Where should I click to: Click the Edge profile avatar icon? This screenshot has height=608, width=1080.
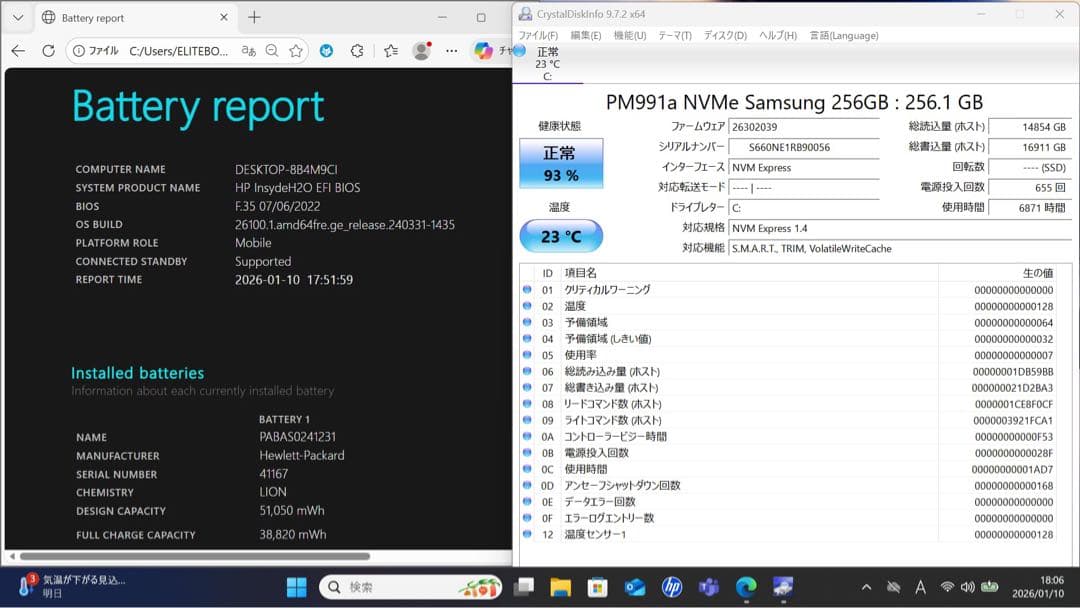[421, 50]
